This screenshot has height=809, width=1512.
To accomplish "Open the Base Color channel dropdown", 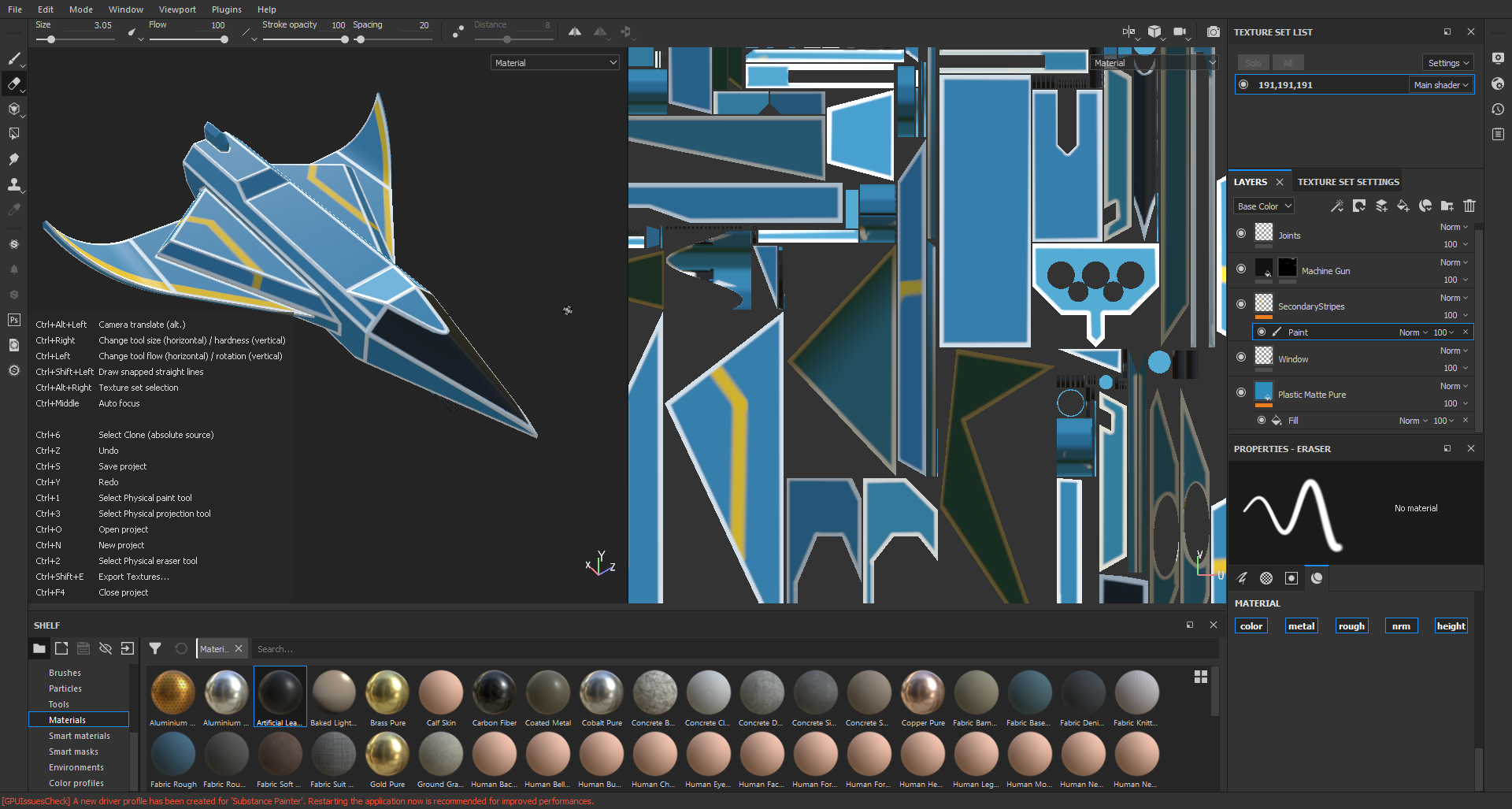I will 1264,206.
